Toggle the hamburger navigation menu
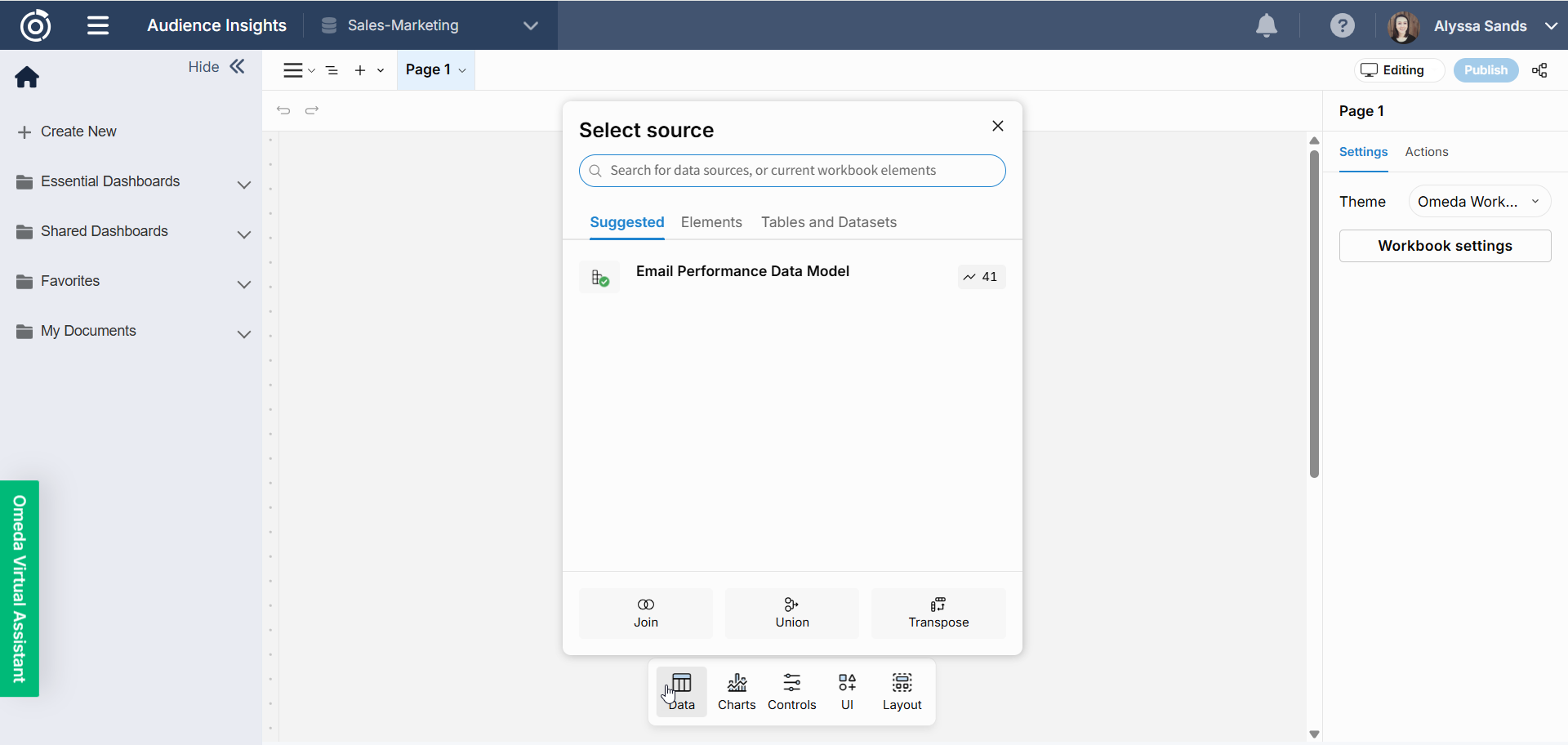1568x745 pixels. [x=98, y=25]
